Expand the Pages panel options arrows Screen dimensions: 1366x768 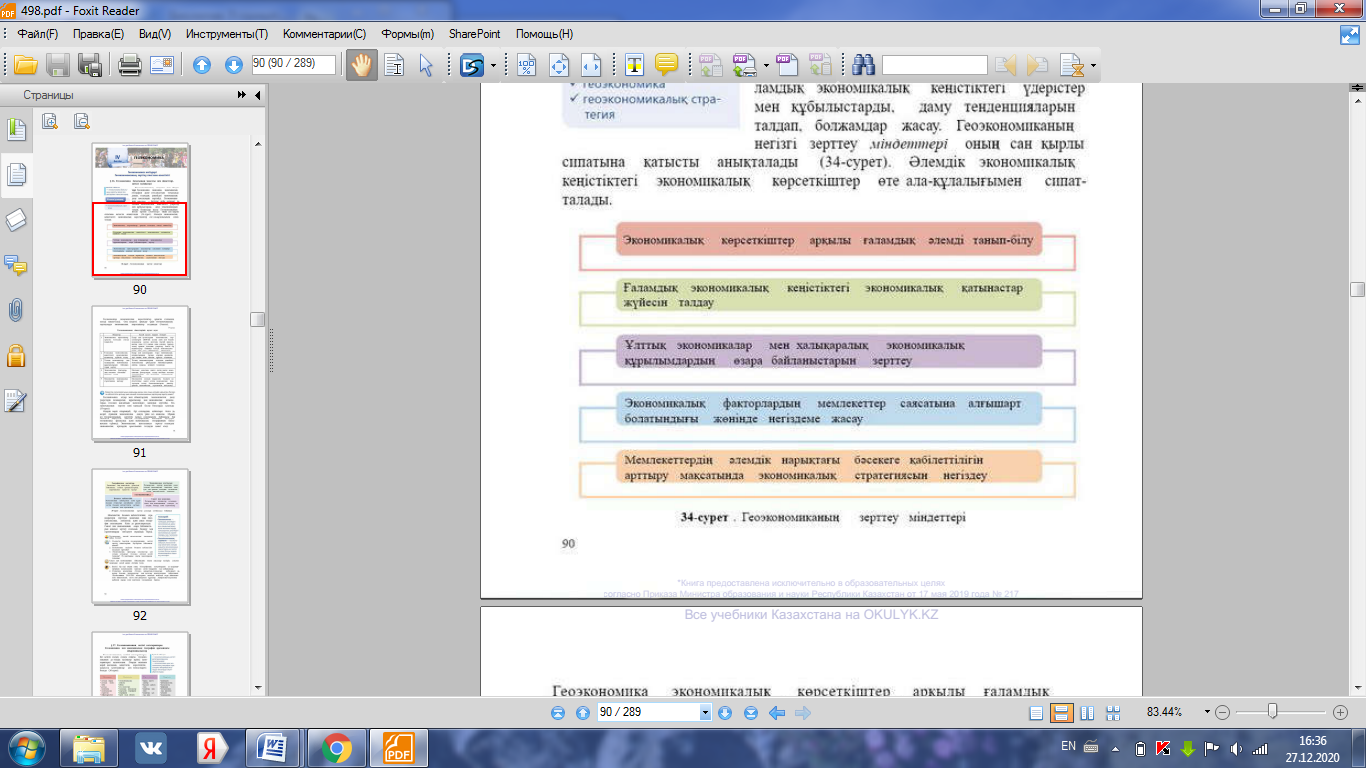pos(242,95)
